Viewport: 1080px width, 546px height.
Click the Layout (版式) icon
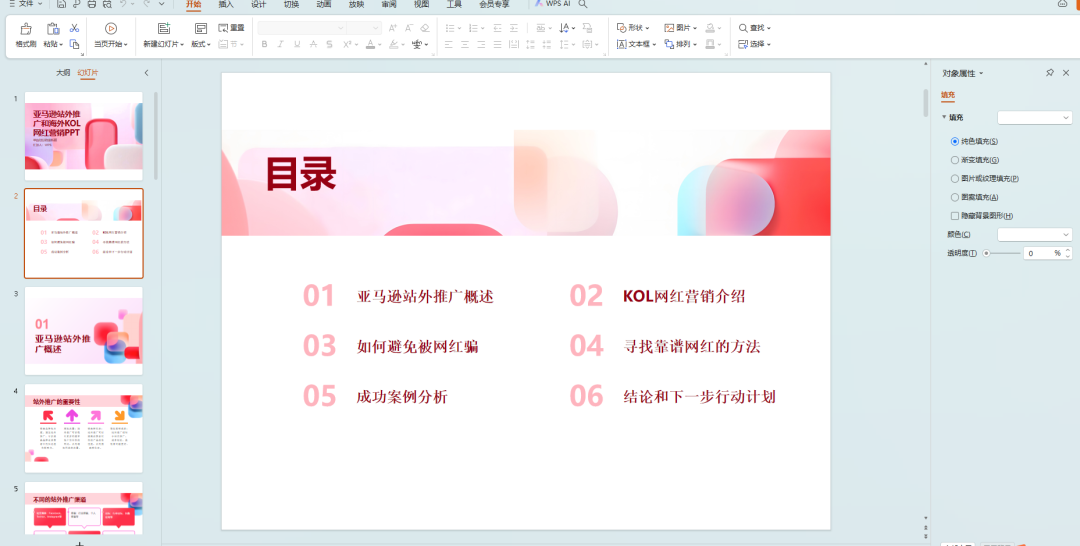pyautogui.click(x=200, y=28)
